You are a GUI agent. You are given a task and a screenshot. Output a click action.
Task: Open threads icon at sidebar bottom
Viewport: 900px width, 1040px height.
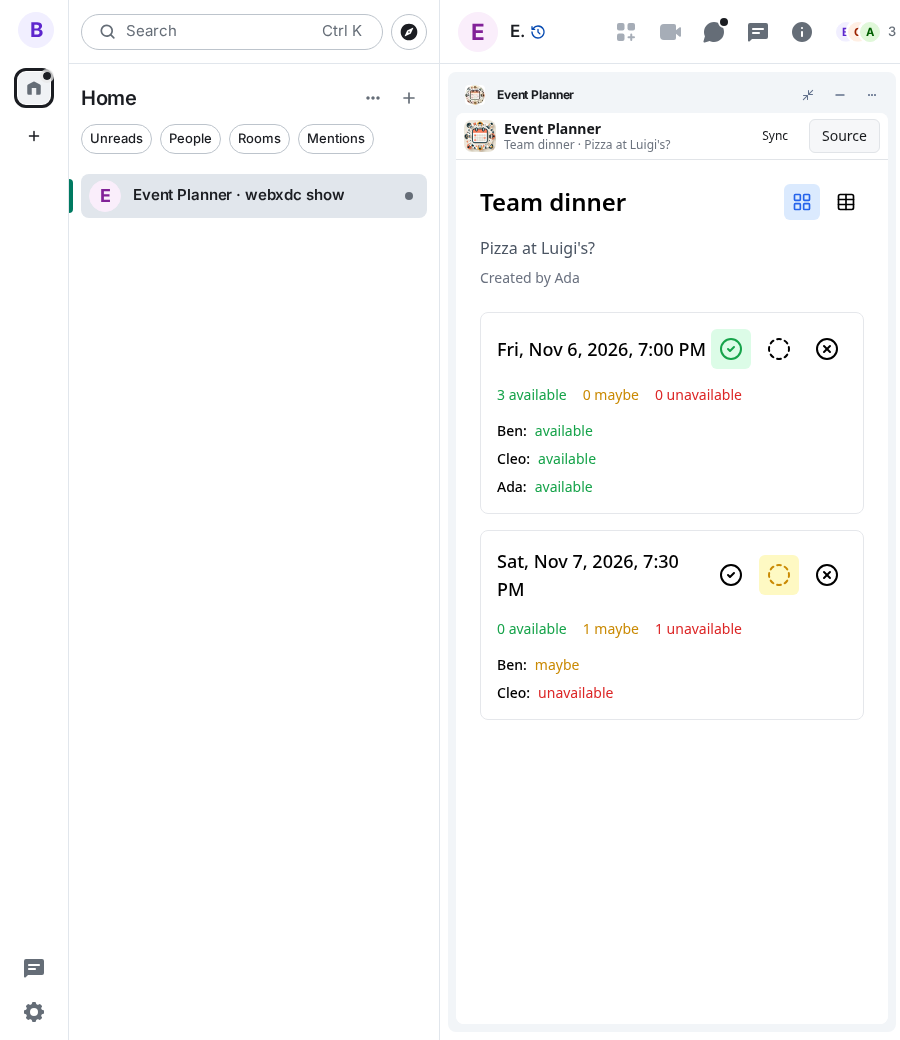click(34, 968)
